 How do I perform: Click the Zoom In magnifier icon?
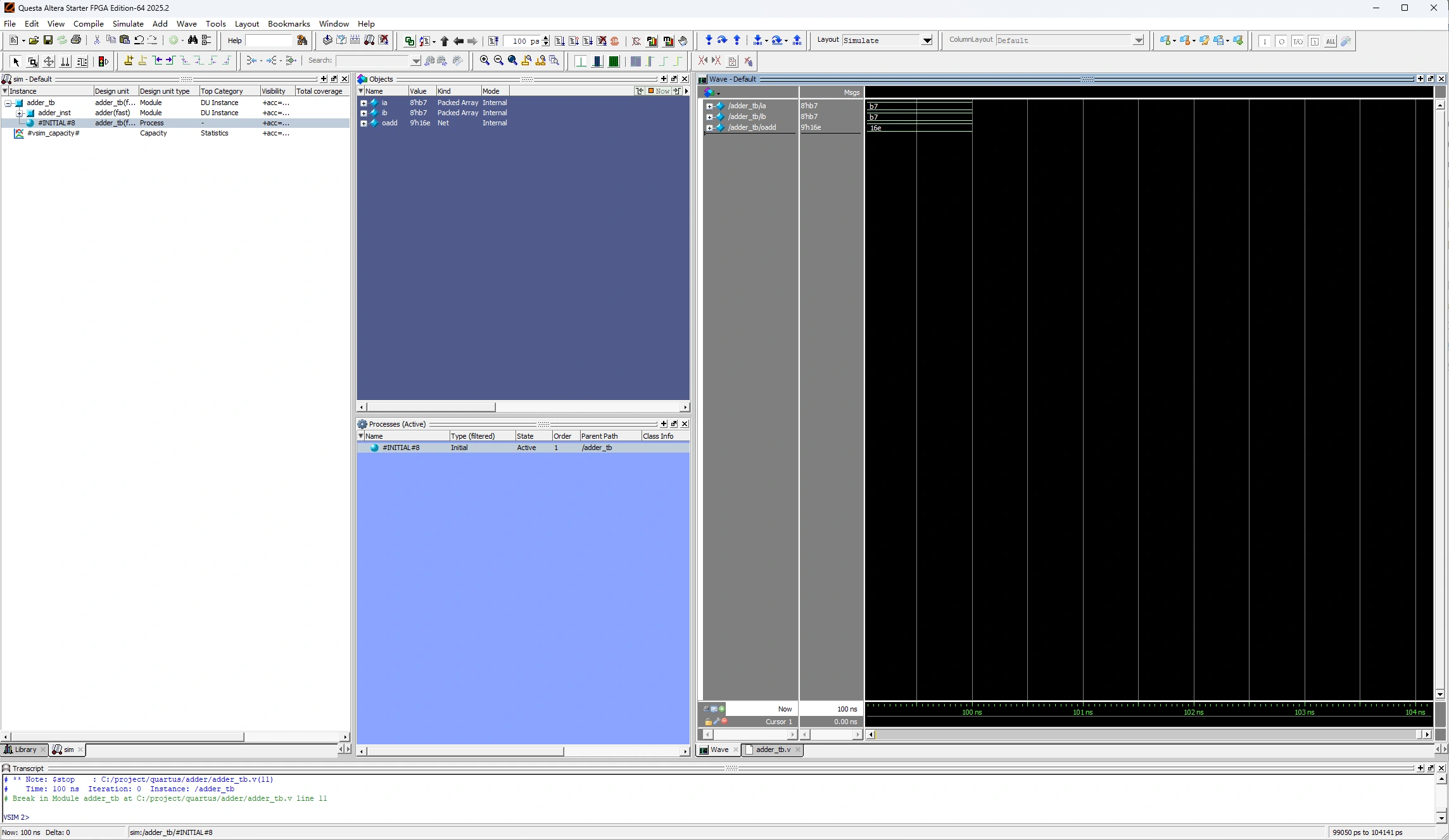(484, 61)
